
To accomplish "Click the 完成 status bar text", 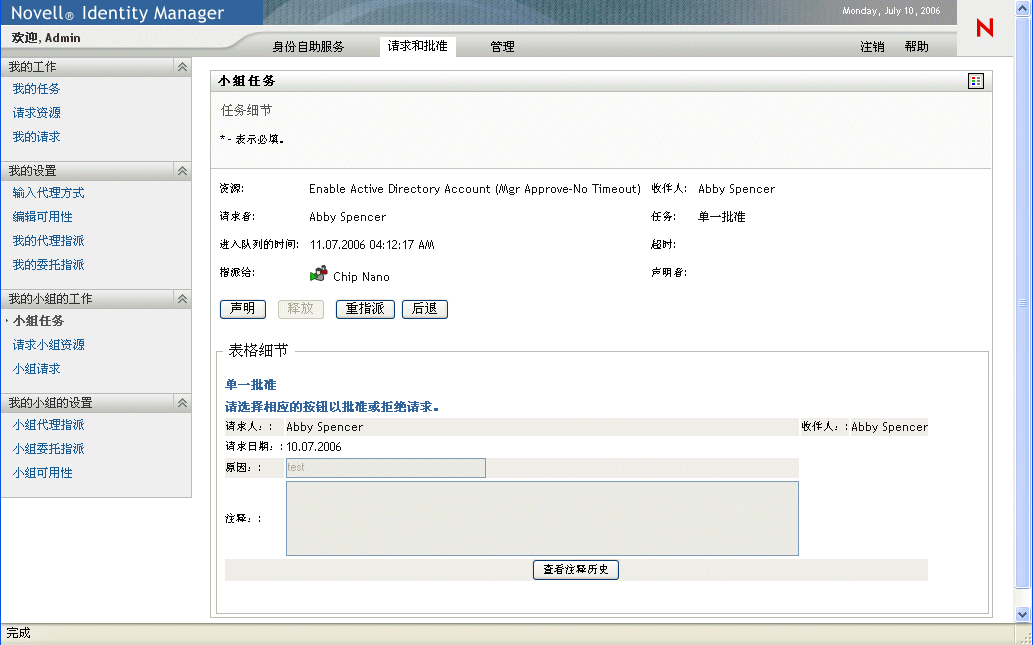I will click(18, 633).
